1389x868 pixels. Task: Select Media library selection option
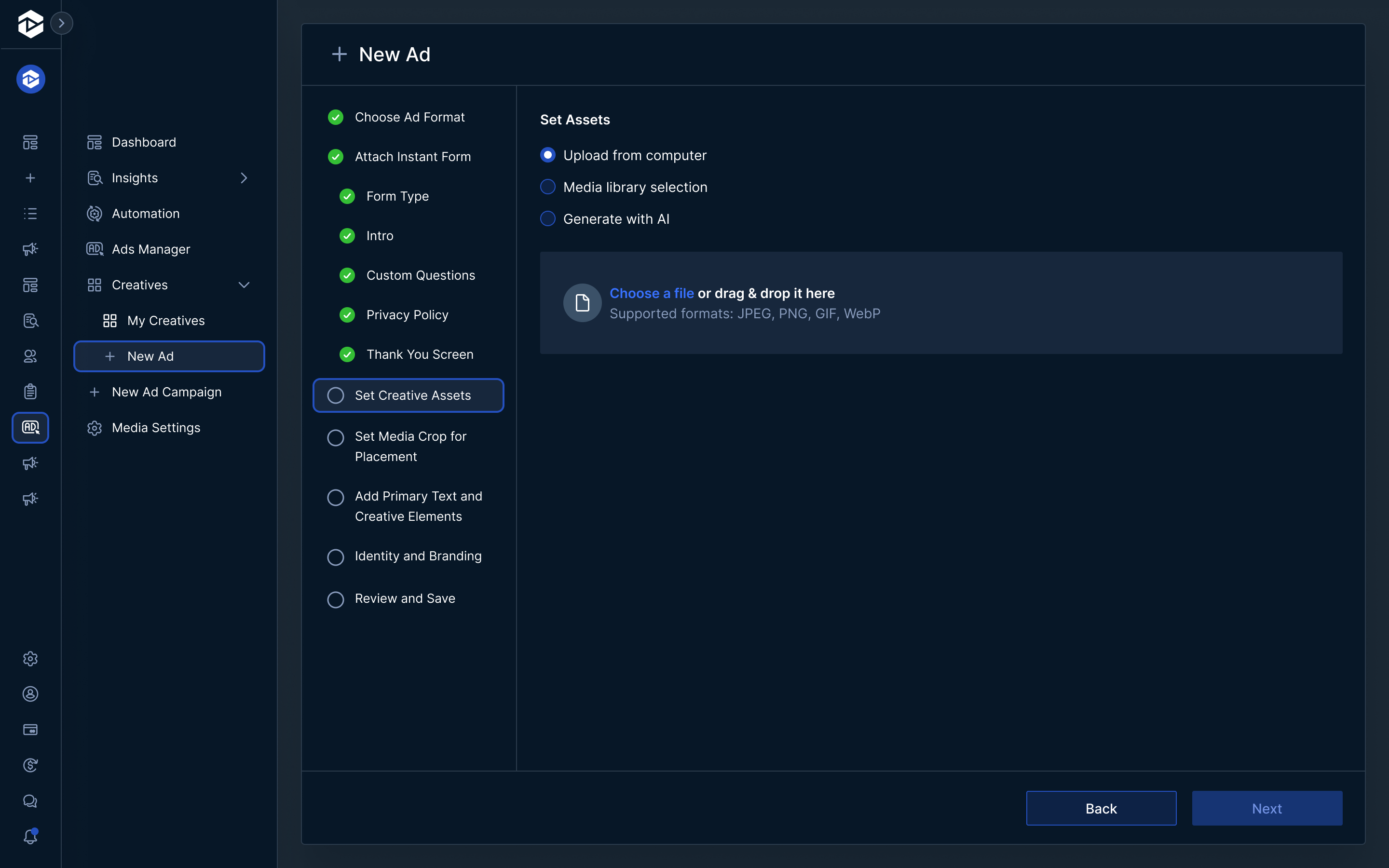pyautogui.click(x=548, y=187)
